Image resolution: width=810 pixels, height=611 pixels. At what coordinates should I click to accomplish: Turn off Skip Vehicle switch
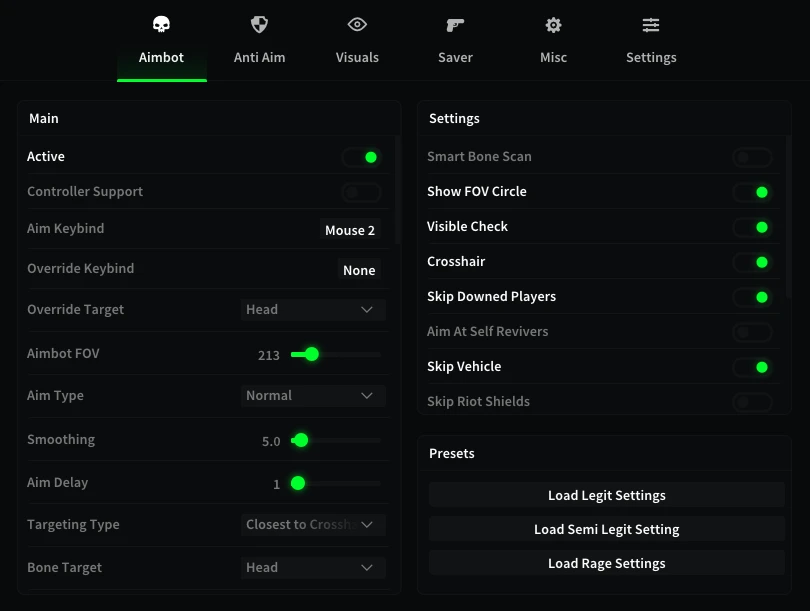[752, 367]
